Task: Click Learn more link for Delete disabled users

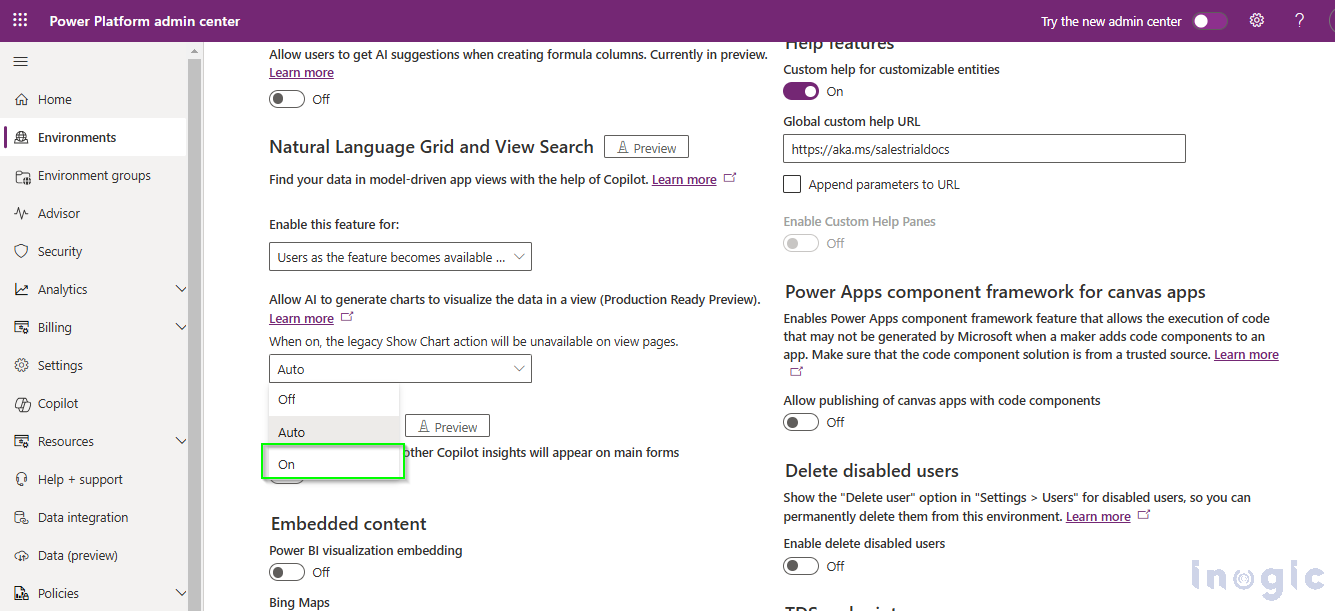Action: tap(1098, 517)
